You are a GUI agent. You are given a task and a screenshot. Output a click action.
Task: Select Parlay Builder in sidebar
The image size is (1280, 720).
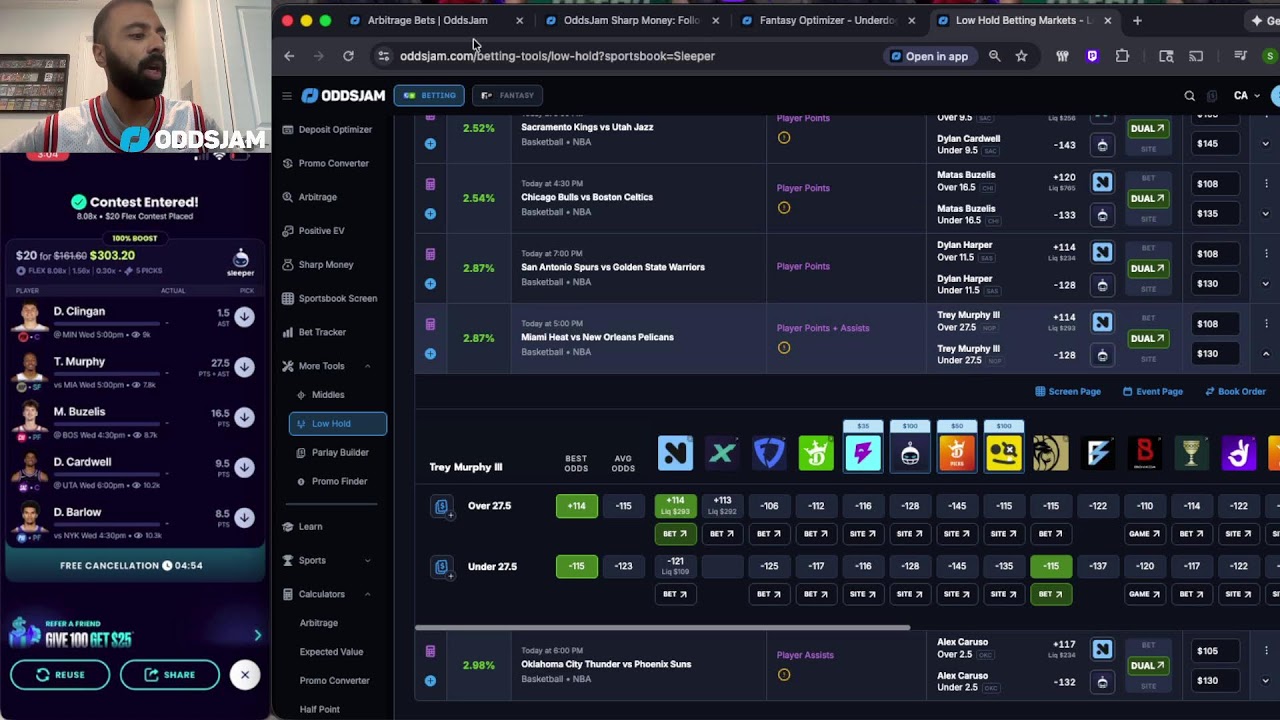coord(340,453)
